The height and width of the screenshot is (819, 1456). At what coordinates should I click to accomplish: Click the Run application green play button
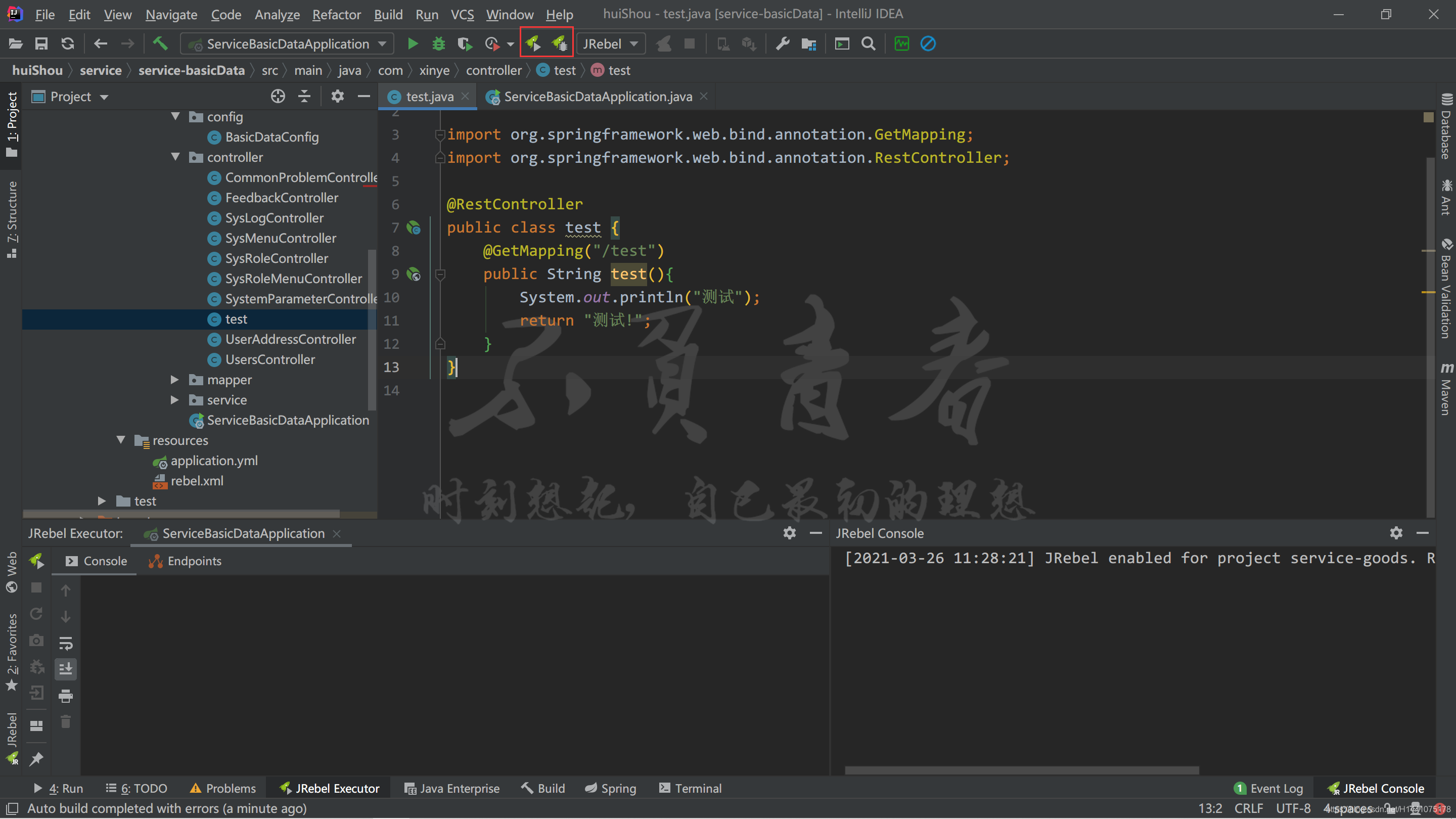[x=412, y=43]
